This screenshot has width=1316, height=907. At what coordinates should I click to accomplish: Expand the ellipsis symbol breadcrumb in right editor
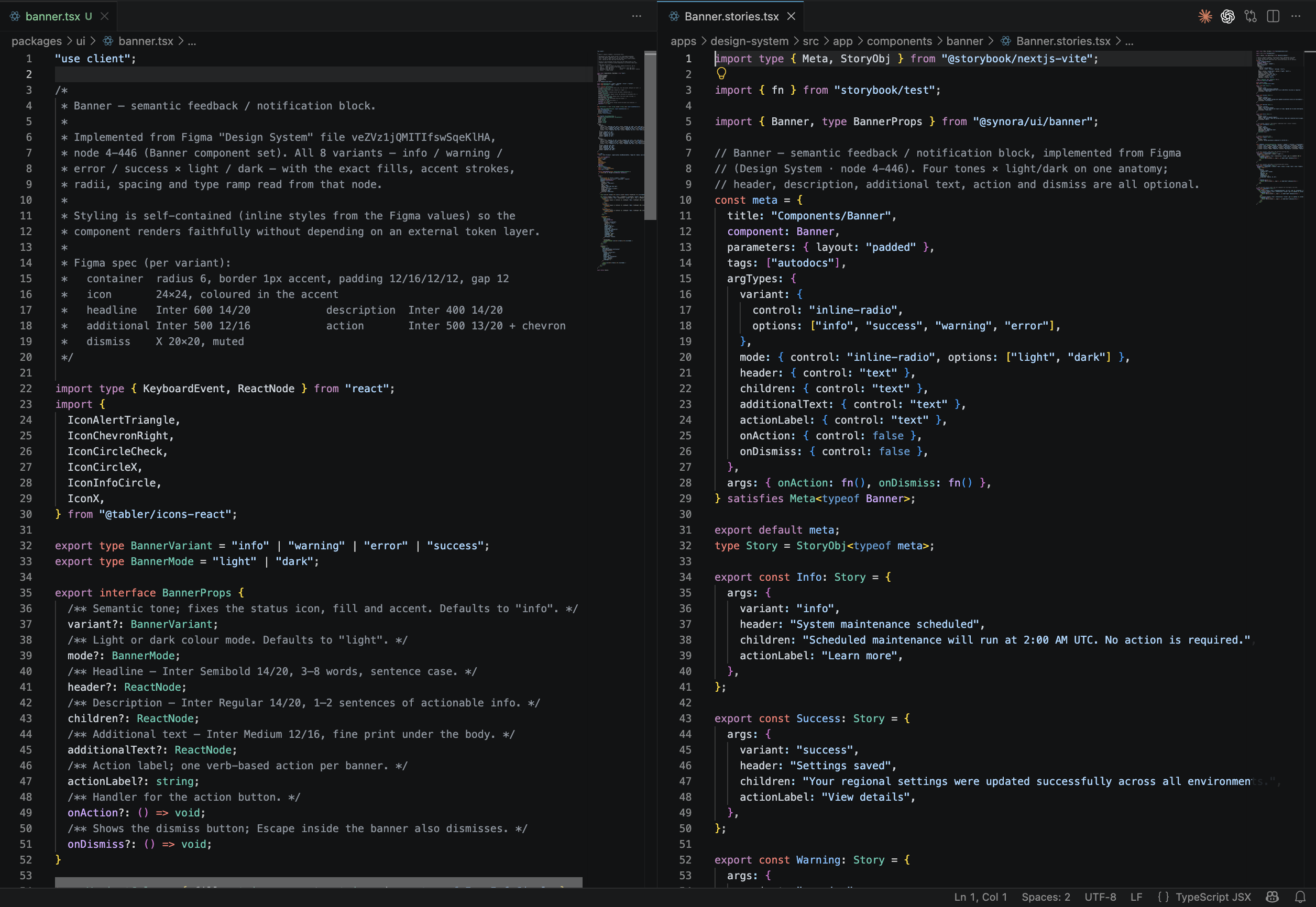[x=1129, y=41]
